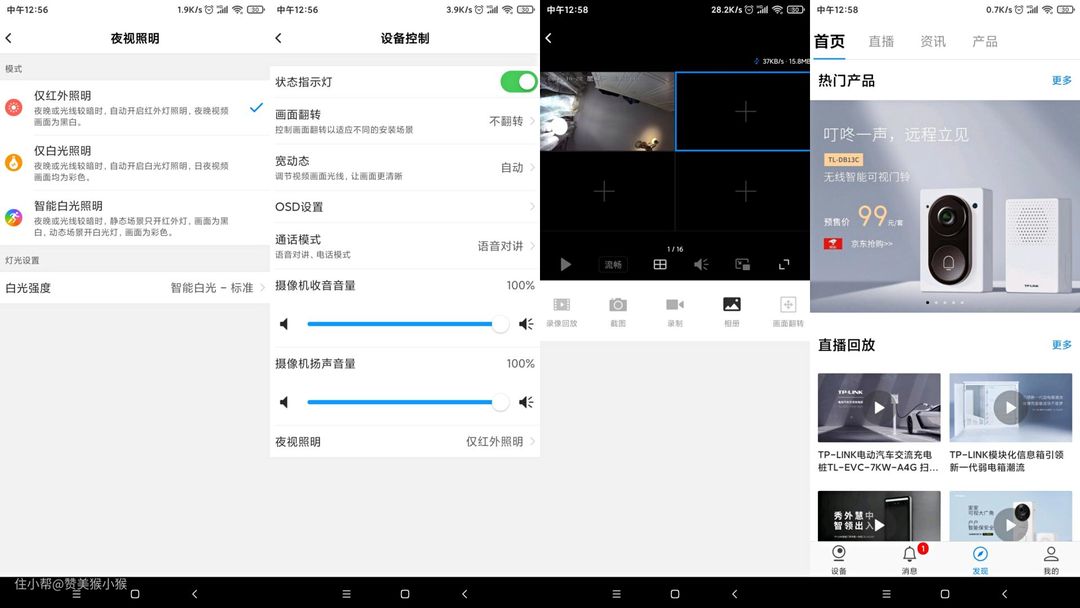The height and width of the screenshot is (608, 1080).
Task: Mute the live view speaker icon
Action: (x=701, y=264)
